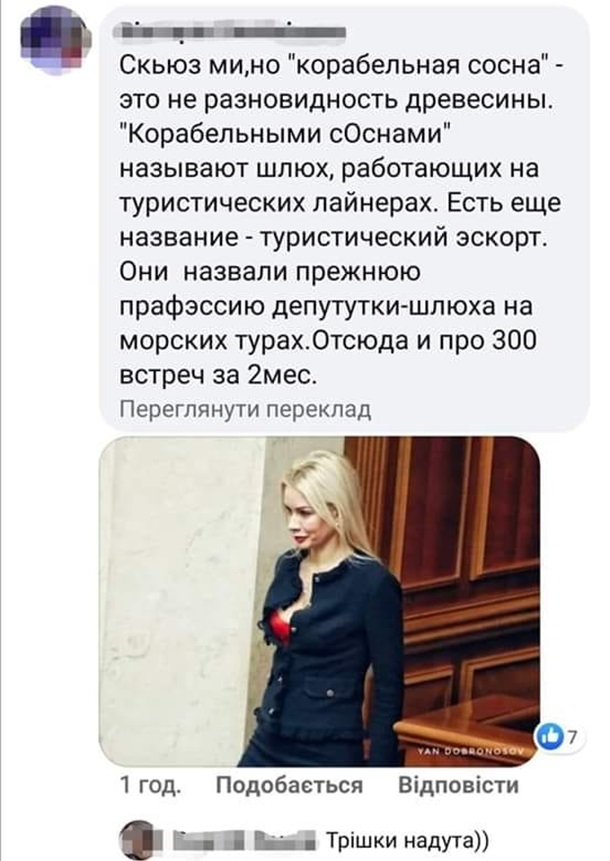Show who reacted via the 7 count
610x861 pixels.
click(x=573, y=738)
